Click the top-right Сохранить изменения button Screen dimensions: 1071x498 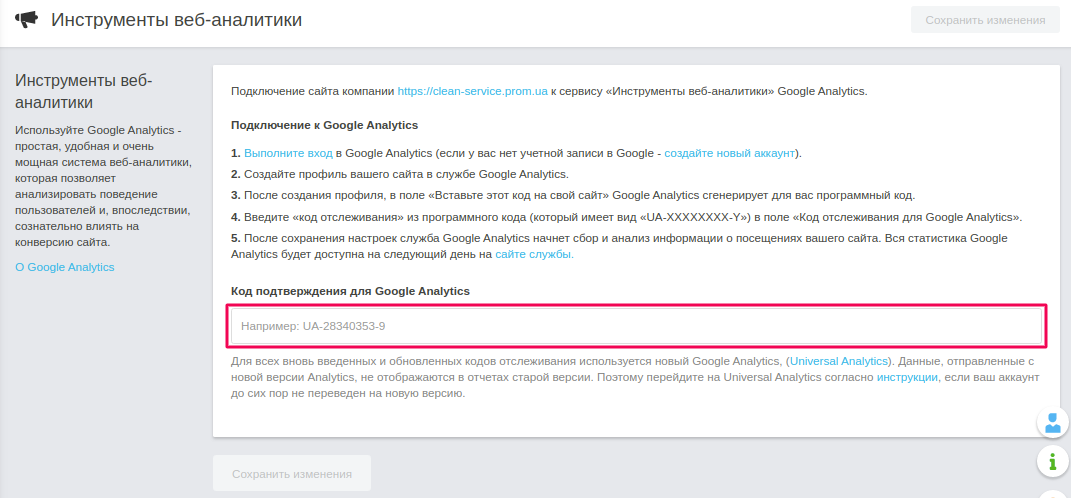[985, 20]
